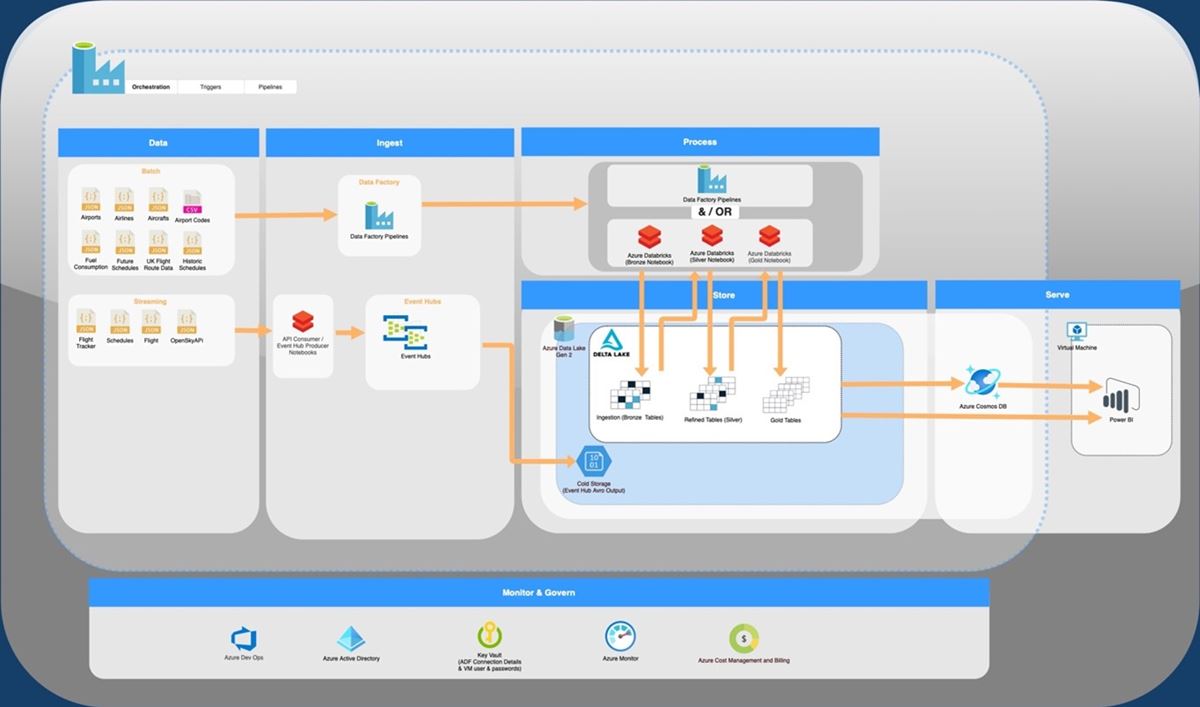Click the Data Factory Pipelines icon in Process
The image size is (1200, 707).
[711, 179]
